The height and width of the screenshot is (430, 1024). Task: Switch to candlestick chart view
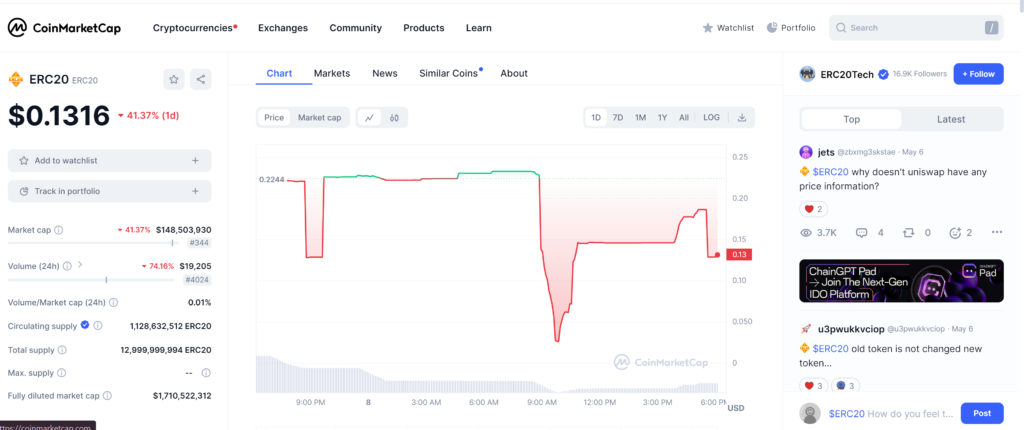pyautogui.click(x=395, y=118)
